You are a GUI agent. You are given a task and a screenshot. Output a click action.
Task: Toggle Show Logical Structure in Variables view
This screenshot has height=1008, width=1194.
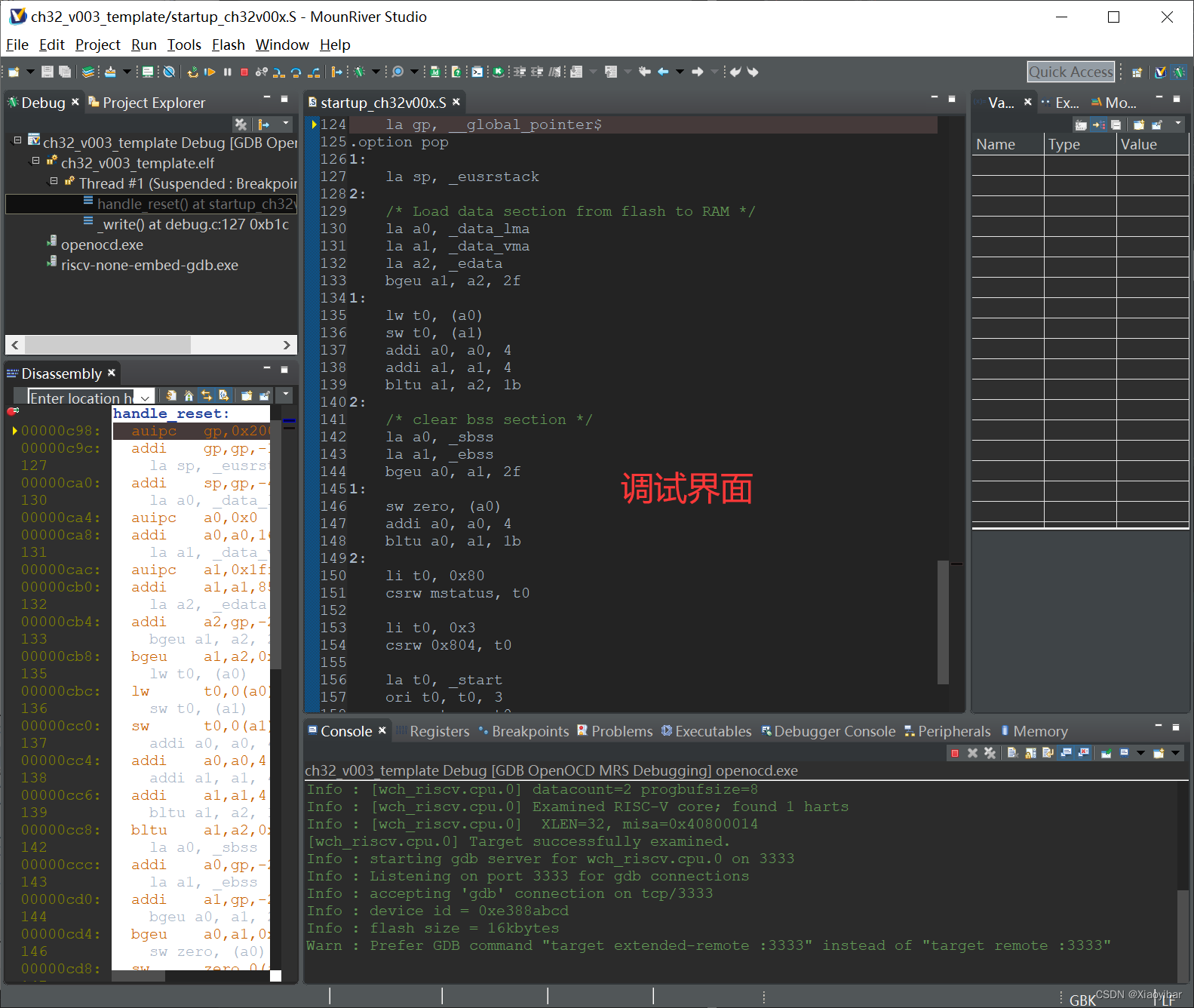coord(1098,124)
